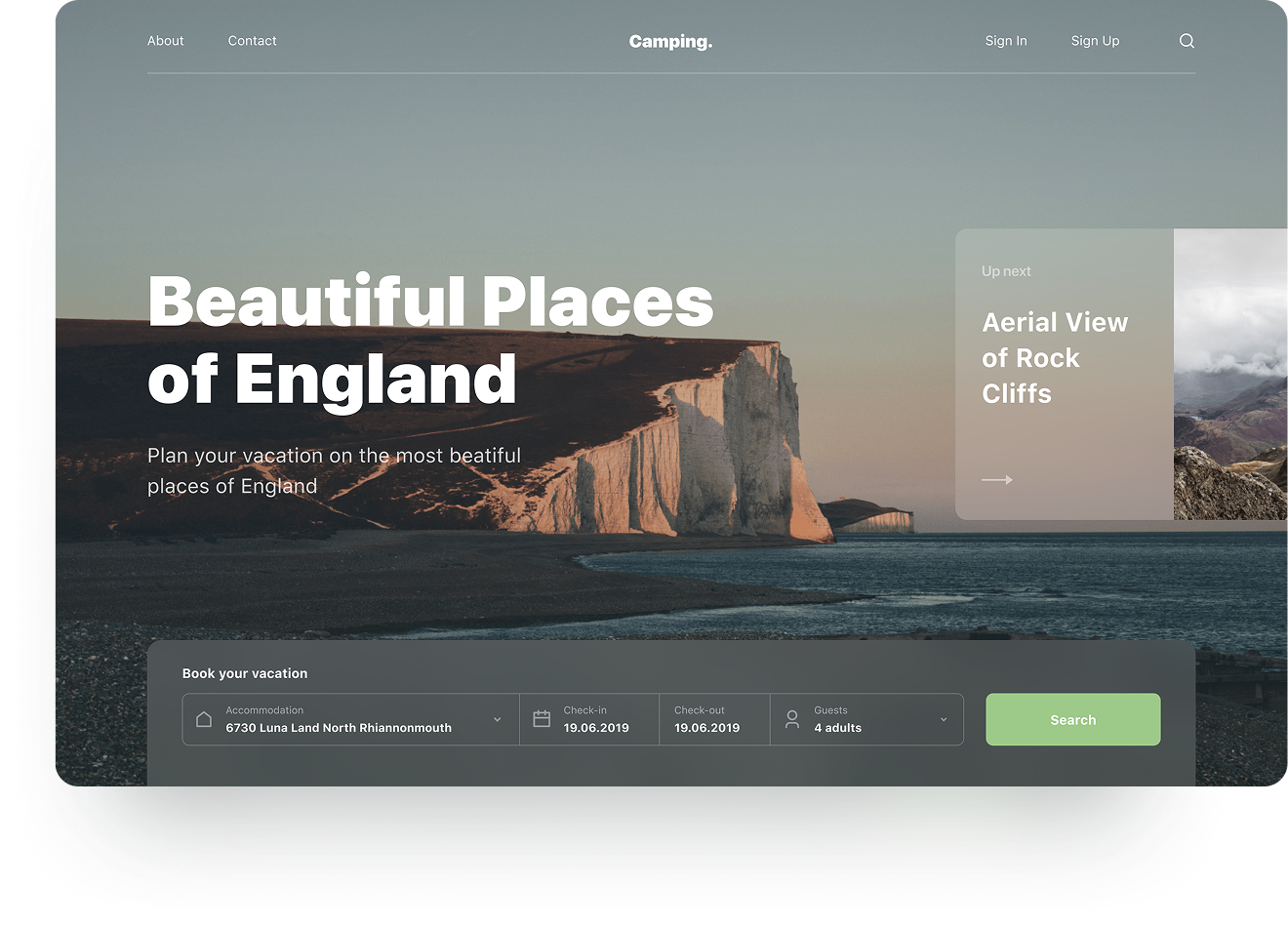Click the Sign In link

tap(1005, 41)
